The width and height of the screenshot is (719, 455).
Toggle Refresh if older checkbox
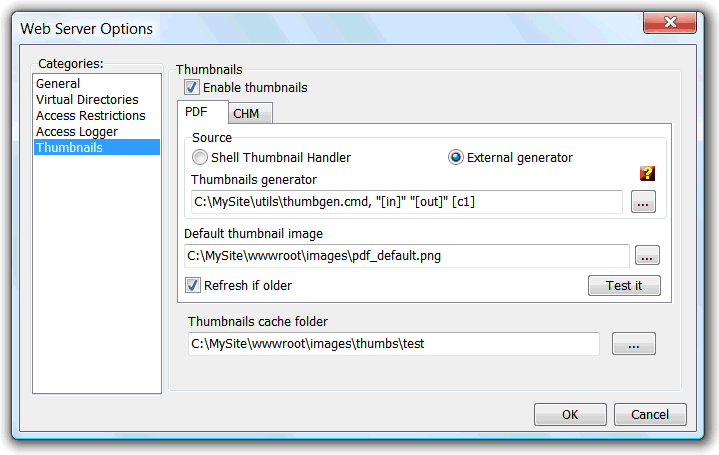click(x=193, y=285)
